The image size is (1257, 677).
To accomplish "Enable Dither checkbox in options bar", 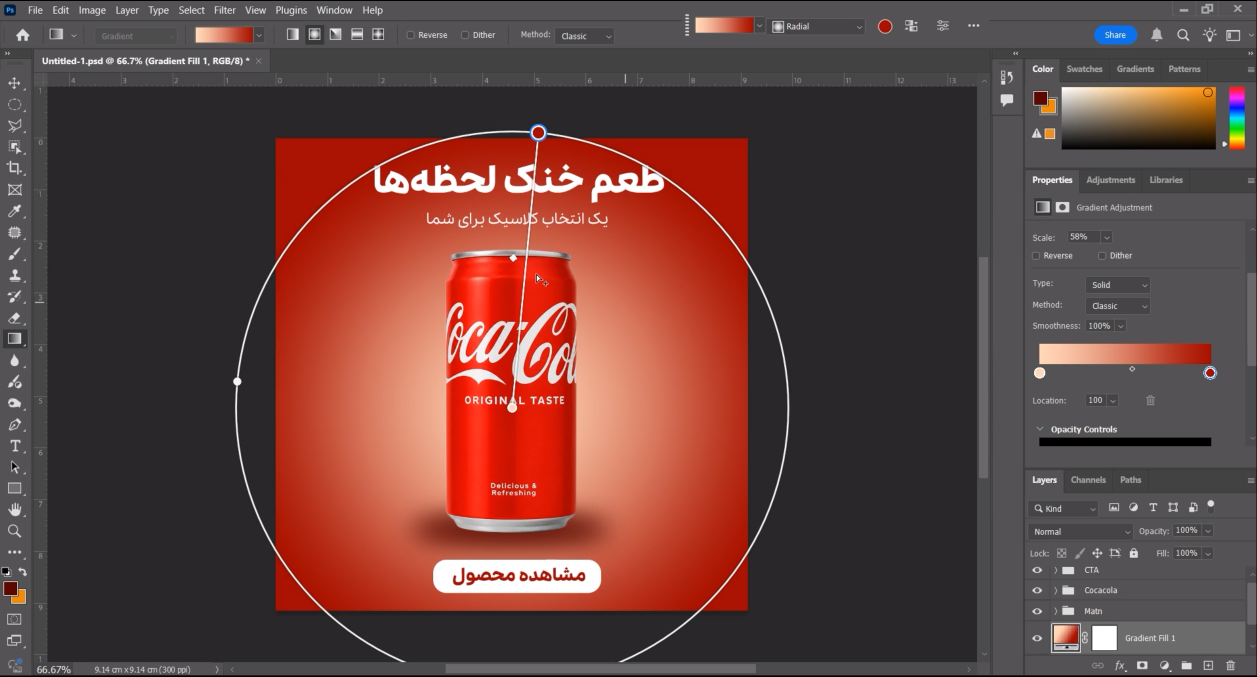I will pos(465,35).
